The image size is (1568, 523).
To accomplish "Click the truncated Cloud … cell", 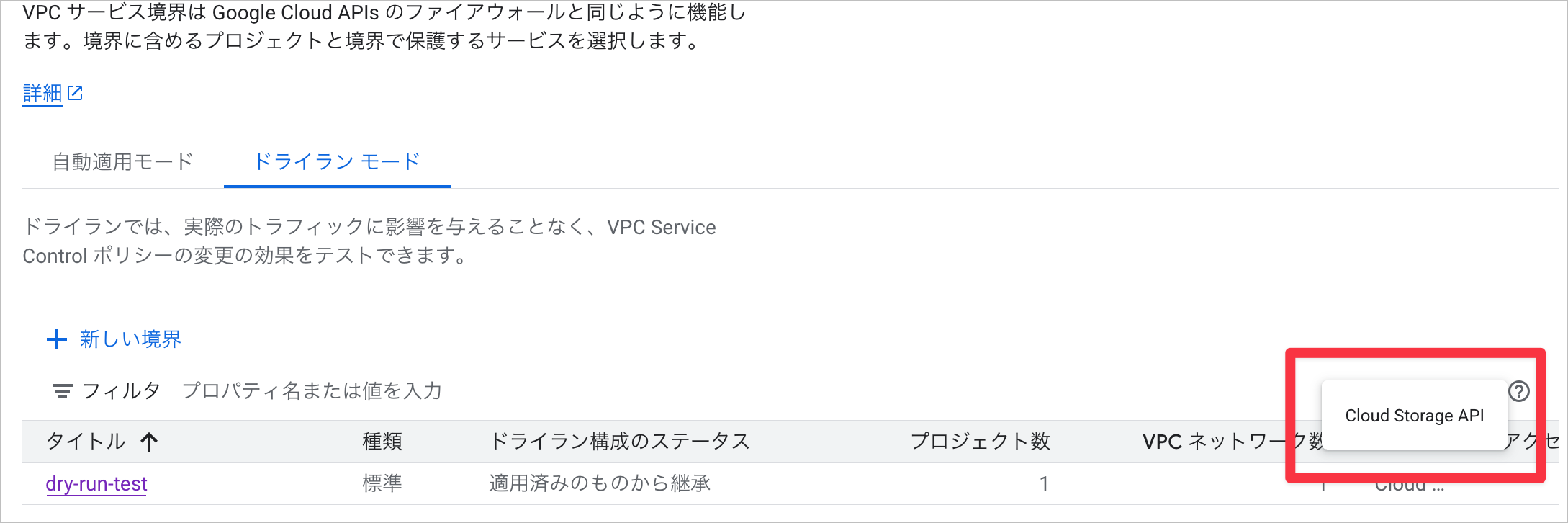I will [1409, 486].
